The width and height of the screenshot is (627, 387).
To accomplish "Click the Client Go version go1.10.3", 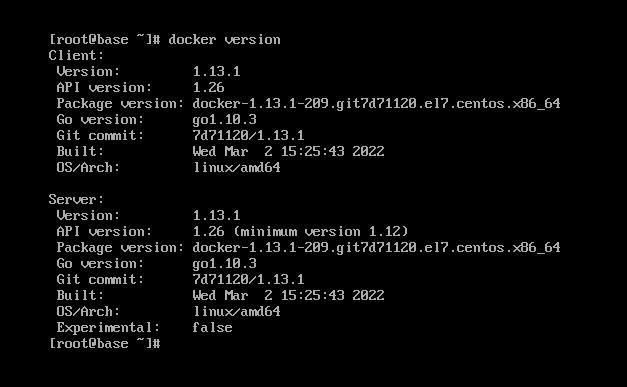I will click(224, 120).
